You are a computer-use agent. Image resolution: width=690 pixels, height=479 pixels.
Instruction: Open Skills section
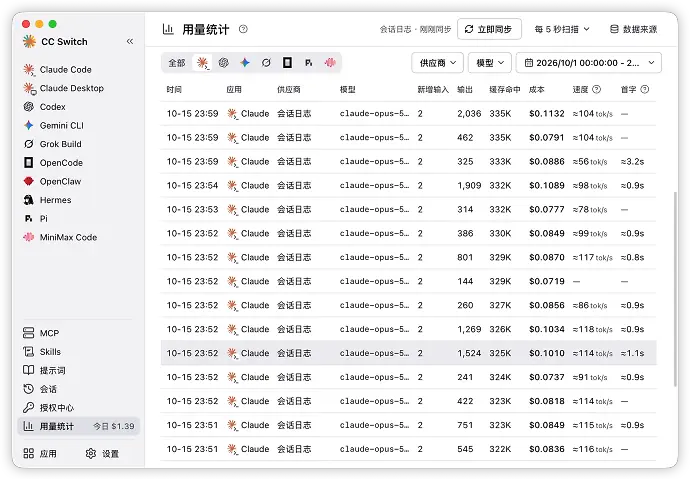pos(42,352)
